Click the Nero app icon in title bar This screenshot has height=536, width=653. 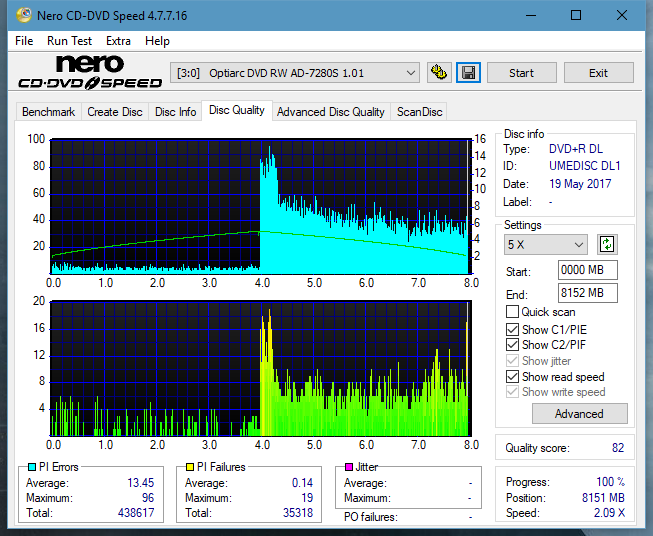point(24,16)
